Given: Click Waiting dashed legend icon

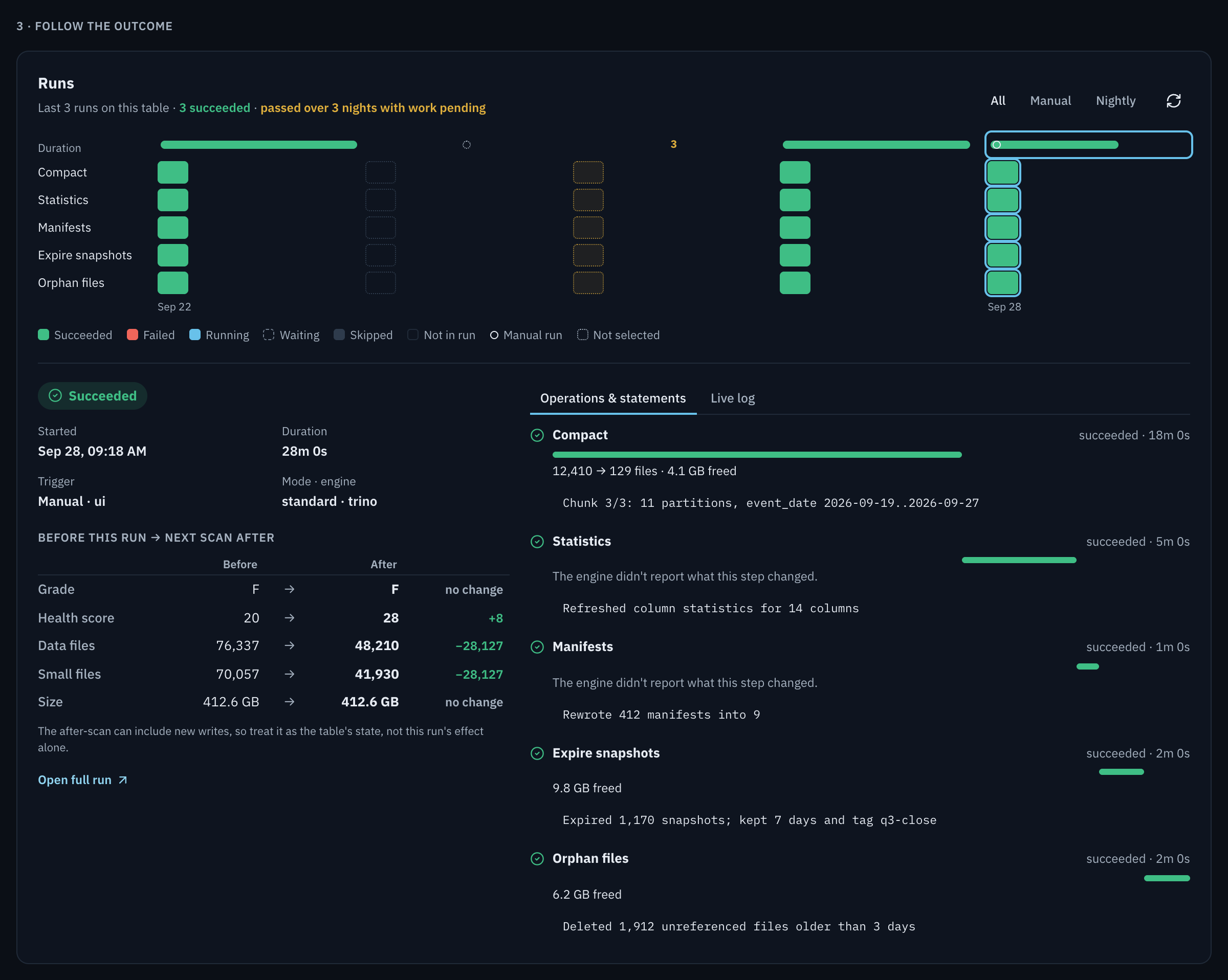Looking at the screenshot, I should pyautogui.click(x=268, y=335).
